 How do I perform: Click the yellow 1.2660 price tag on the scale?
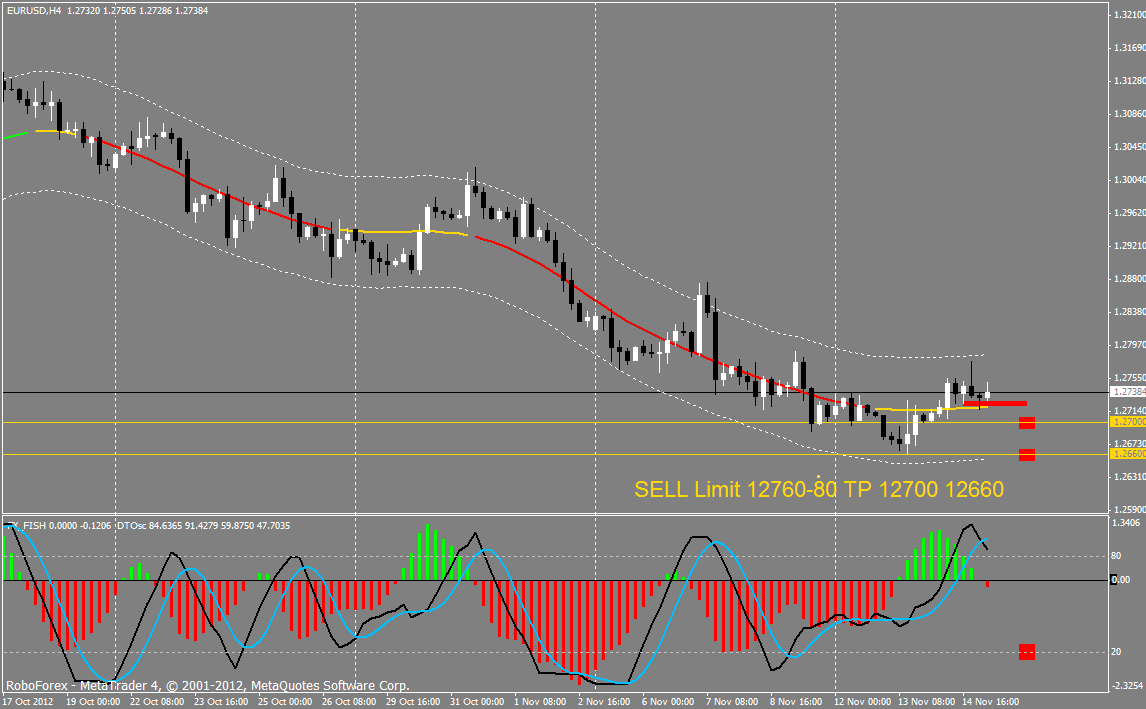coord(1128,454)
